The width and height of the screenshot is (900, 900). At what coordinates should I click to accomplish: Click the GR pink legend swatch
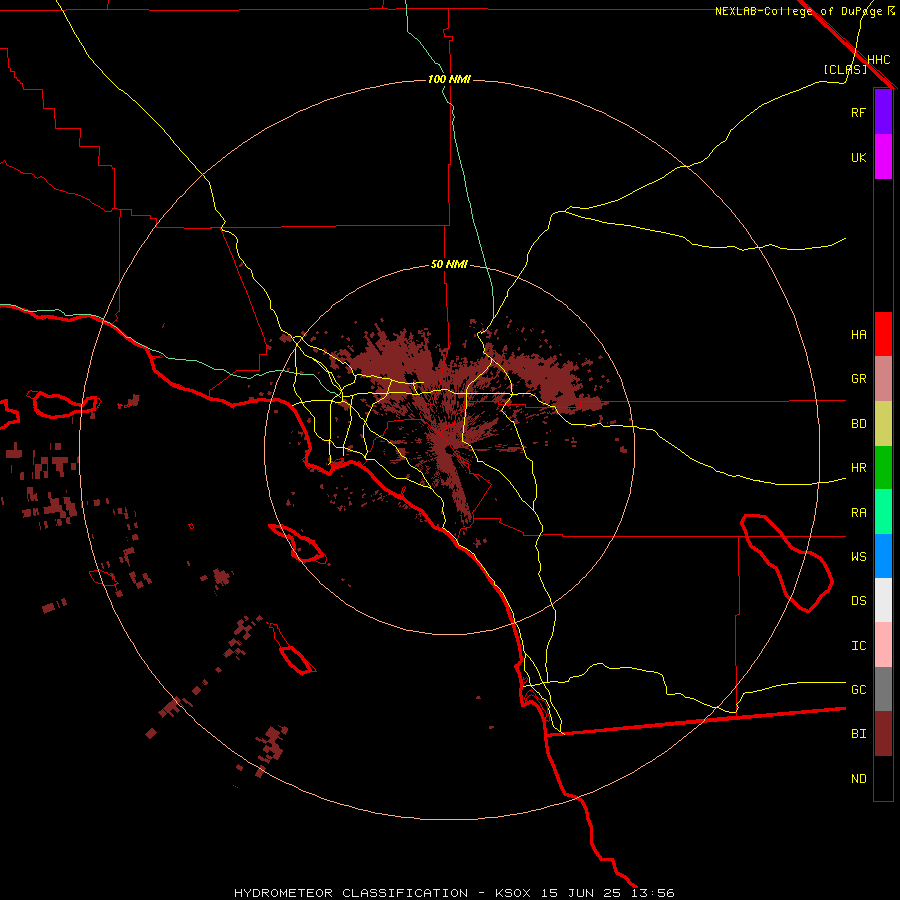point(883,379)
